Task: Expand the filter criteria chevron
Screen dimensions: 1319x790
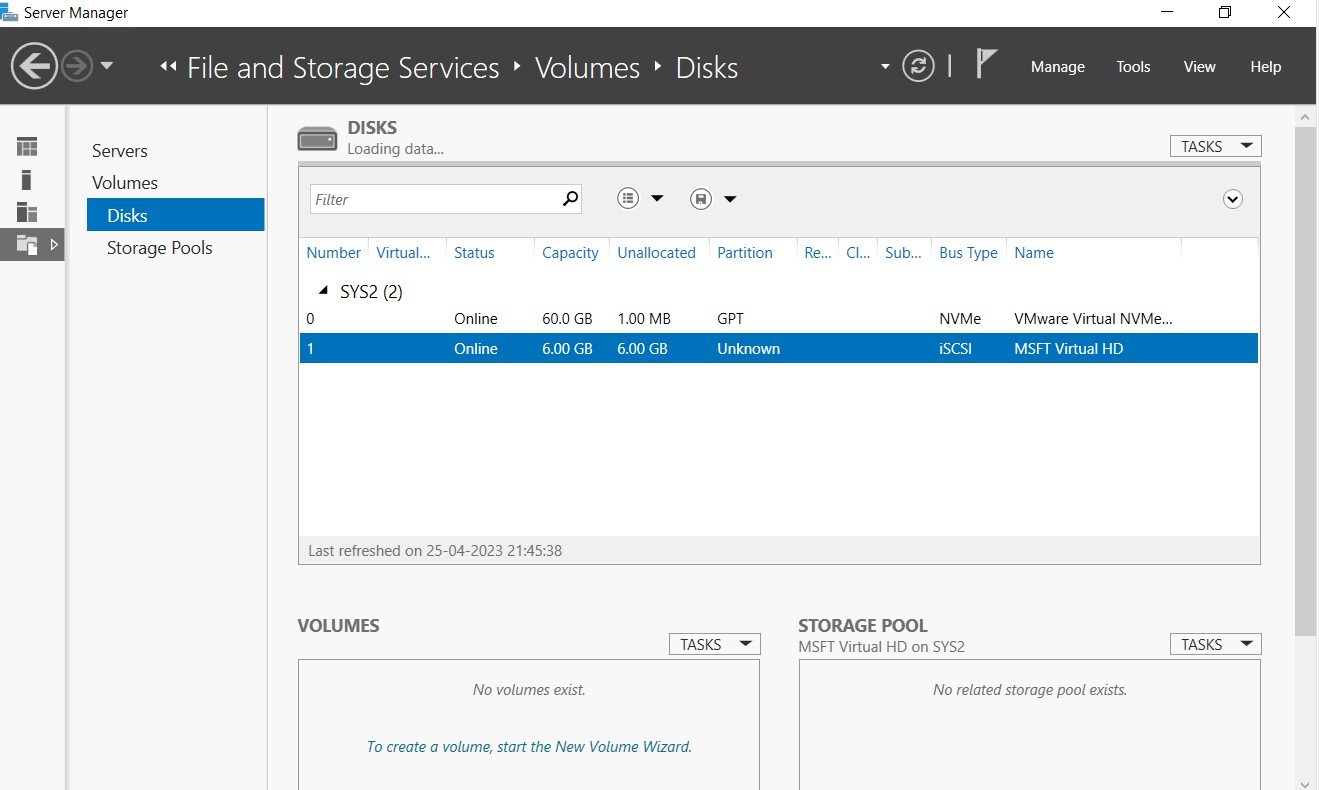Action: [x=1233, y=199]
